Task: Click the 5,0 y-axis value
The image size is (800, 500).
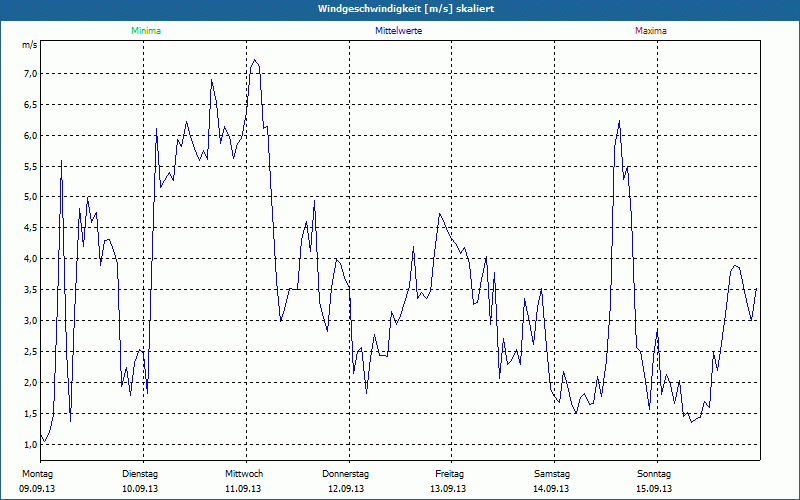Action: pos(31,197)
